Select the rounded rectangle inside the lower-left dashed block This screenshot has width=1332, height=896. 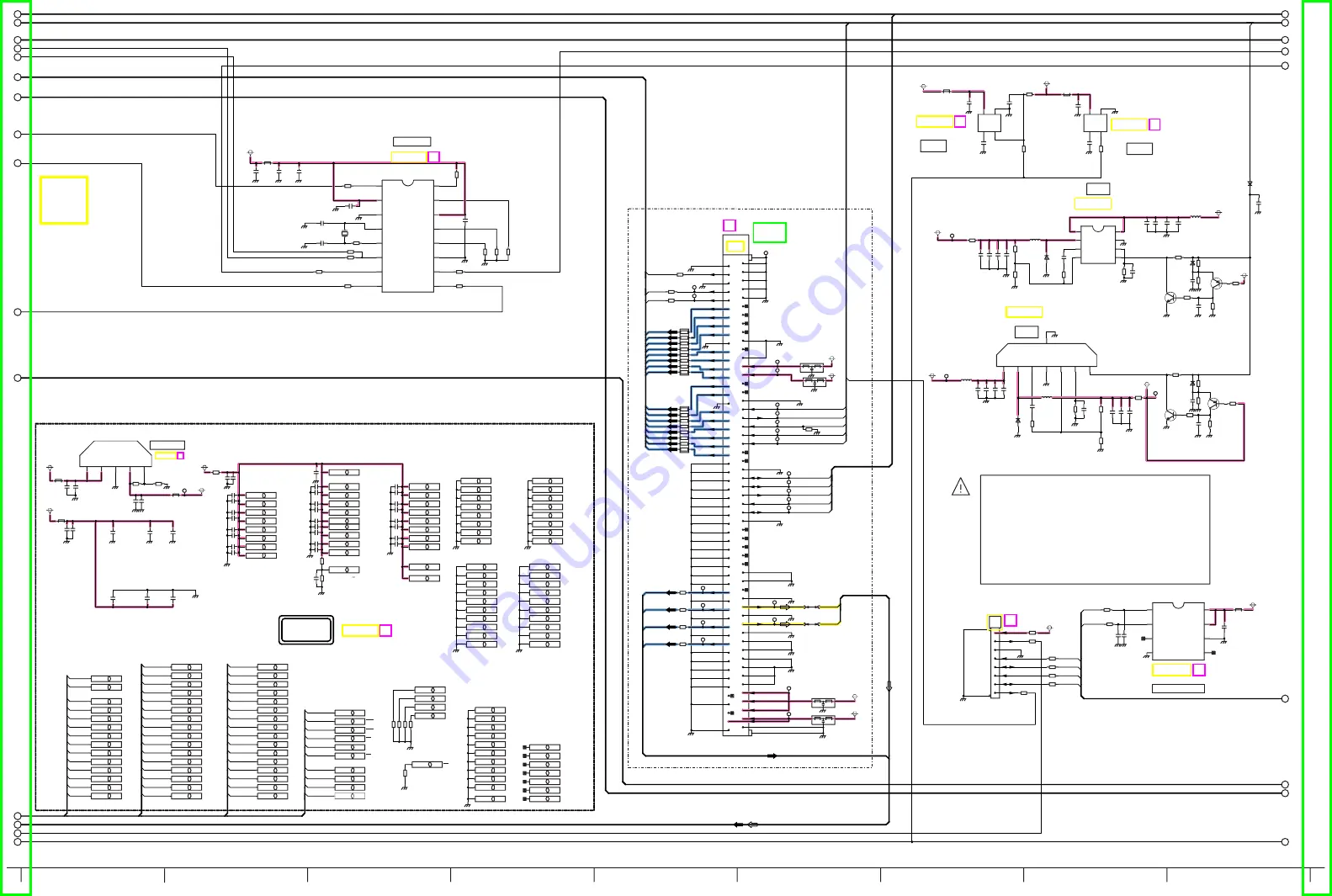306,630
